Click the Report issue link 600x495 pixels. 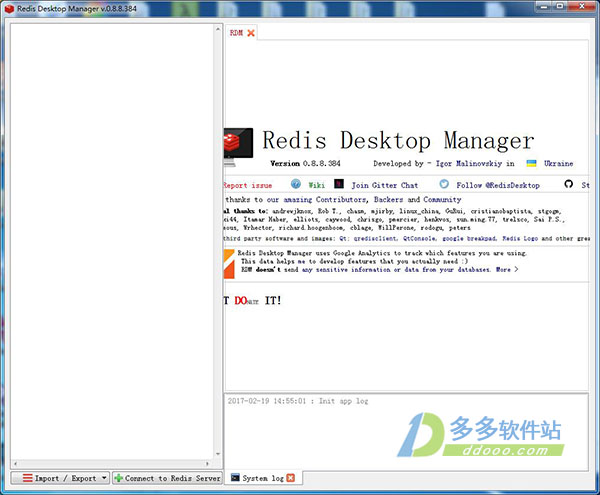(248, 185)
